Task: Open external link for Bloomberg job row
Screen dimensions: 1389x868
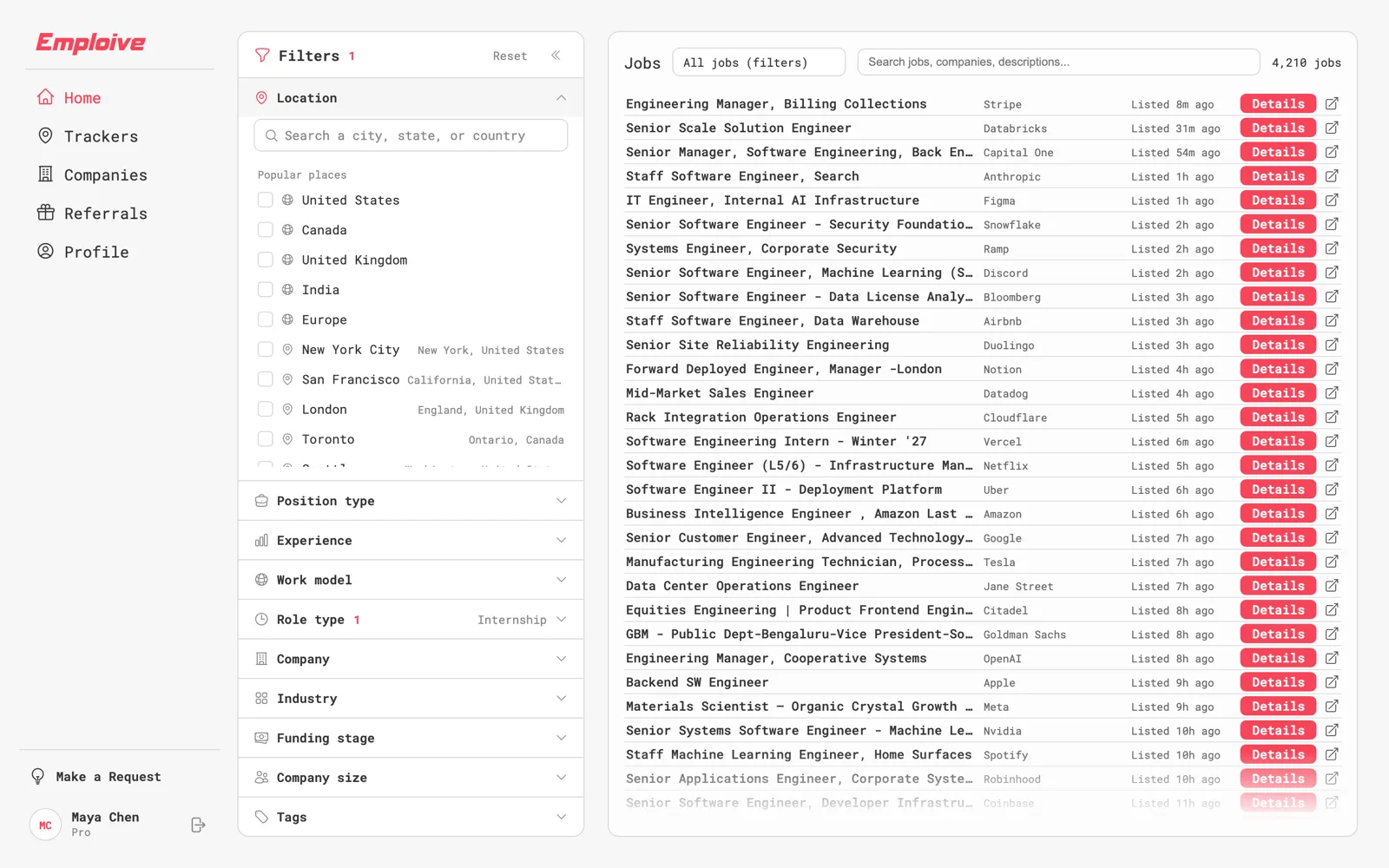Action: point(1332,297)
